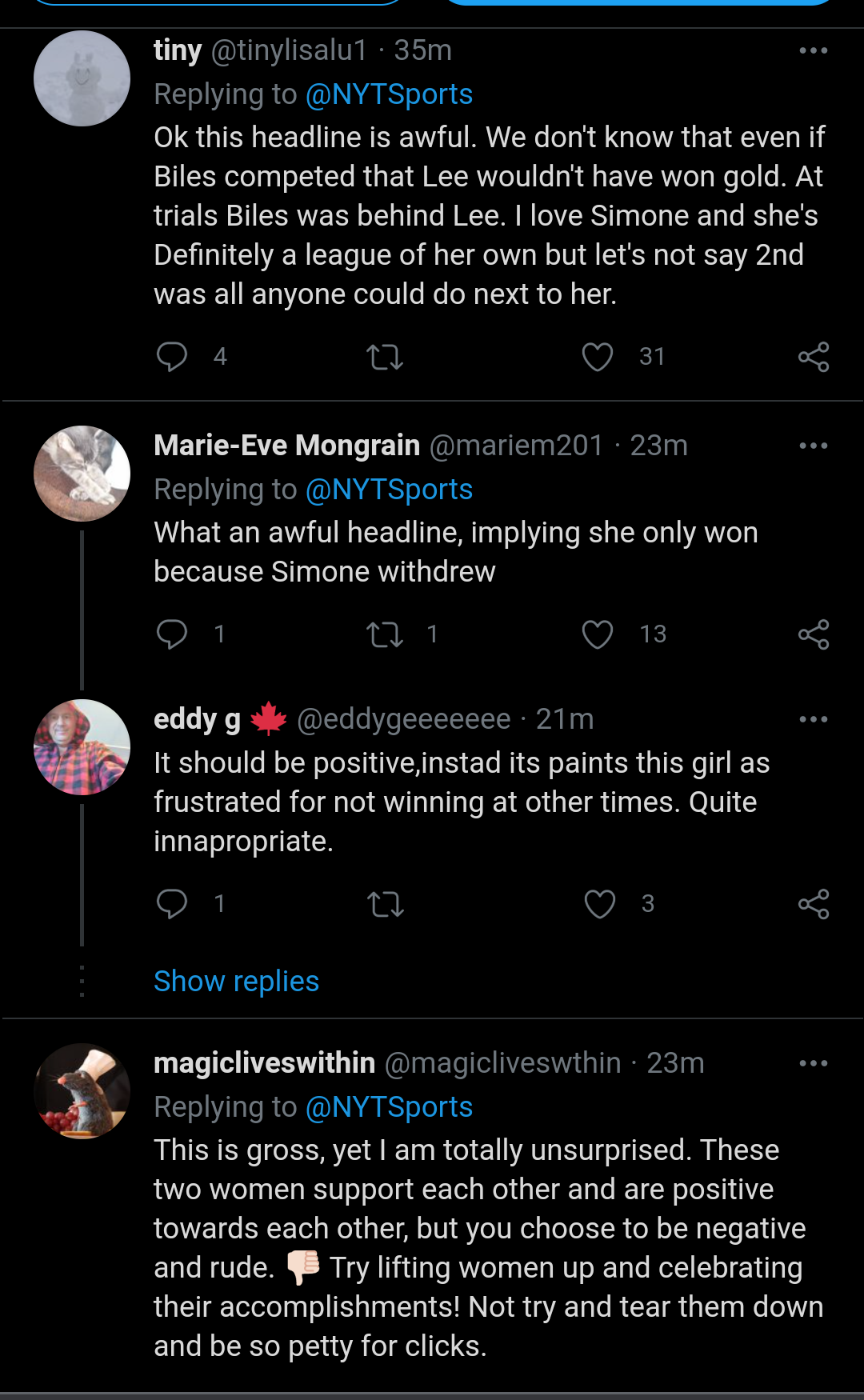
Task: Retweet eddy g's tweet
Action: (385, 904)
